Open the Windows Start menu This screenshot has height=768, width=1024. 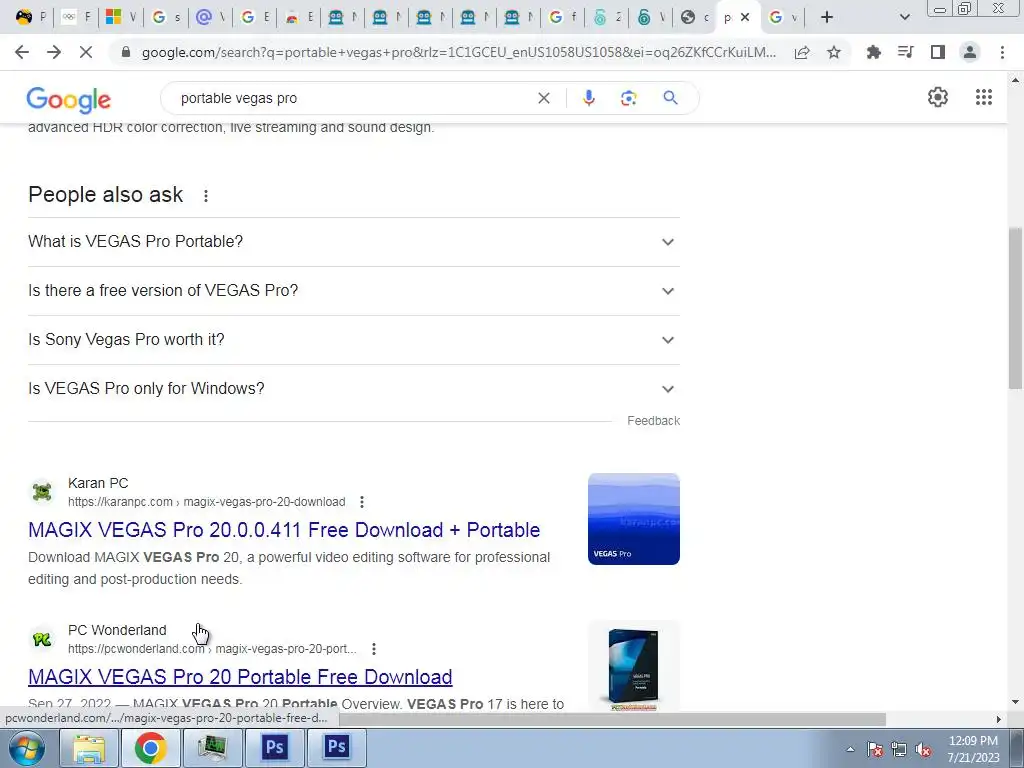pos(26,748)
